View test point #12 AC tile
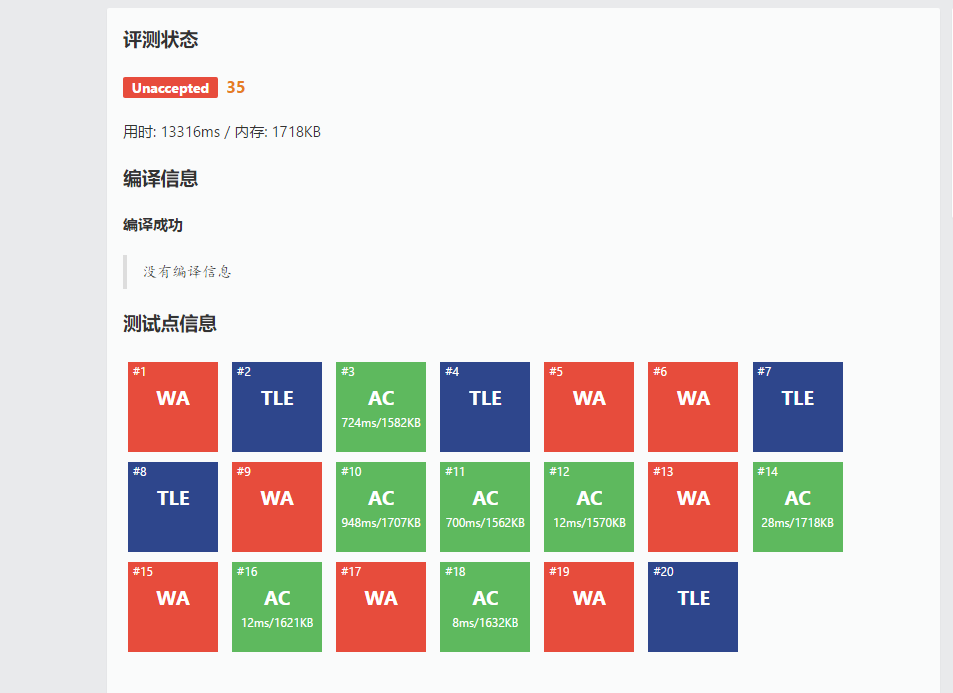Image resolution: width=953 pixels, height=693 pixels. click(x=589, y=507)
